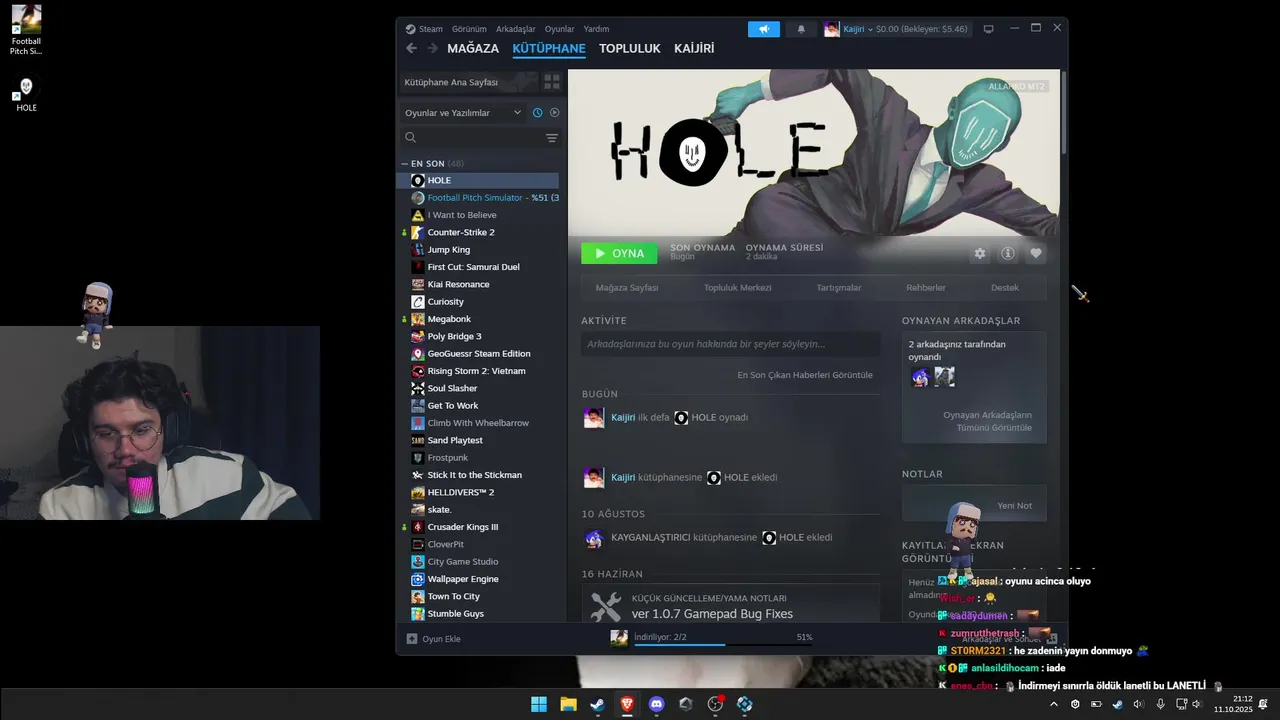
Task: Open second friend avatar under Oynayan Arkadaşlar
Action: (944, 377)
